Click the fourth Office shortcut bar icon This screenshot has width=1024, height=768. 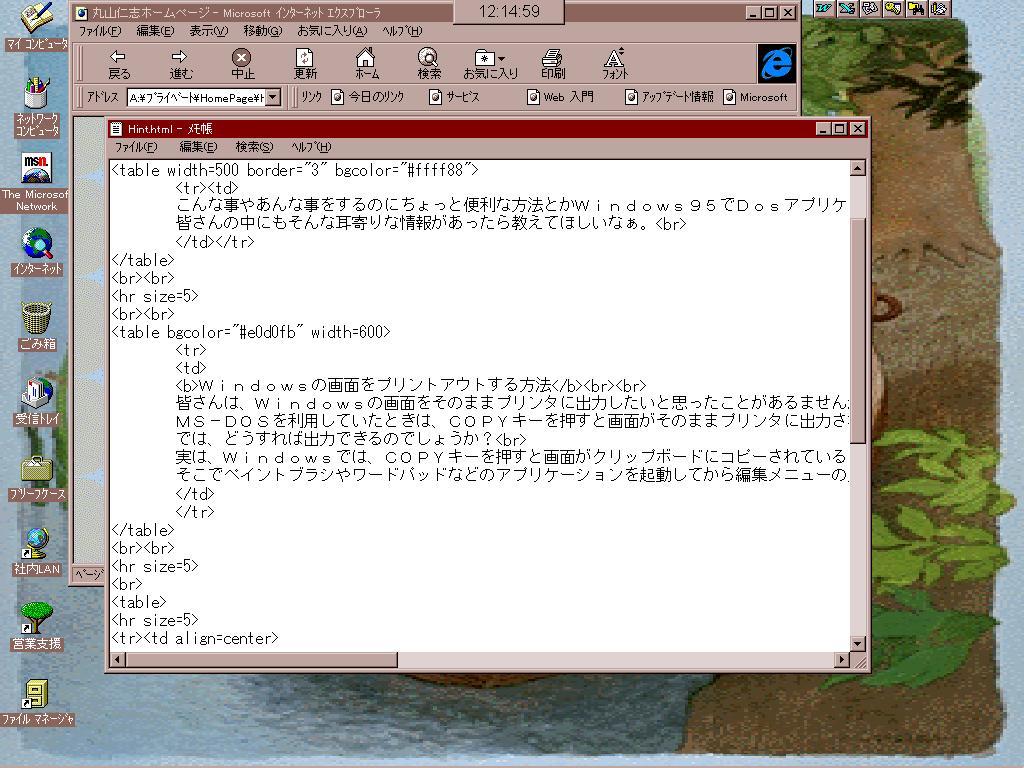pyautogui.click(x=893, y=8)
